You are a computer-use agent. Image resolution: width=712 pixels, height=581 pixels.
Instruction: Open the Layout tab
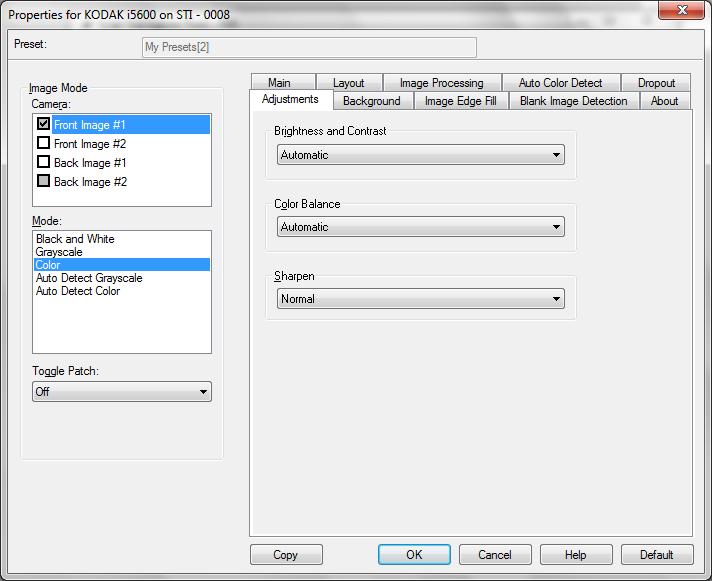click(x=349, y=82)
